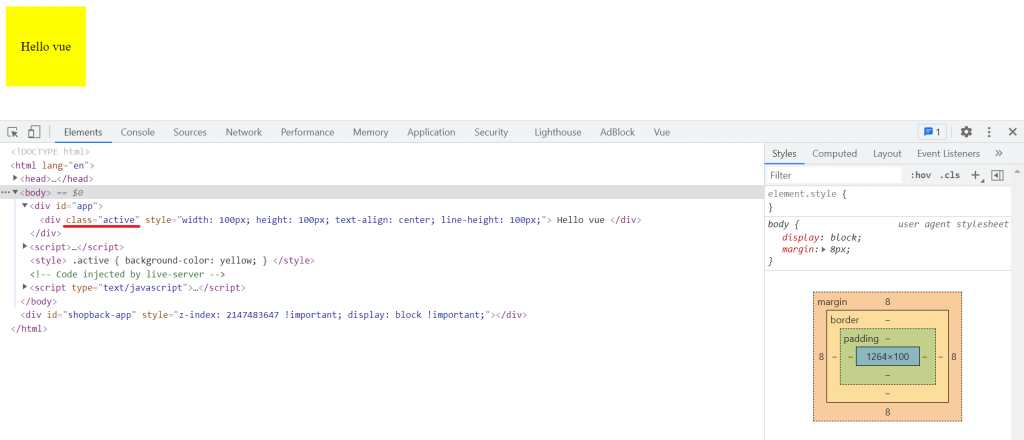The width and height of the screenshot is (1024, 440).
Task: Add a new style rule with plus icon
Action: coord(976,175)
